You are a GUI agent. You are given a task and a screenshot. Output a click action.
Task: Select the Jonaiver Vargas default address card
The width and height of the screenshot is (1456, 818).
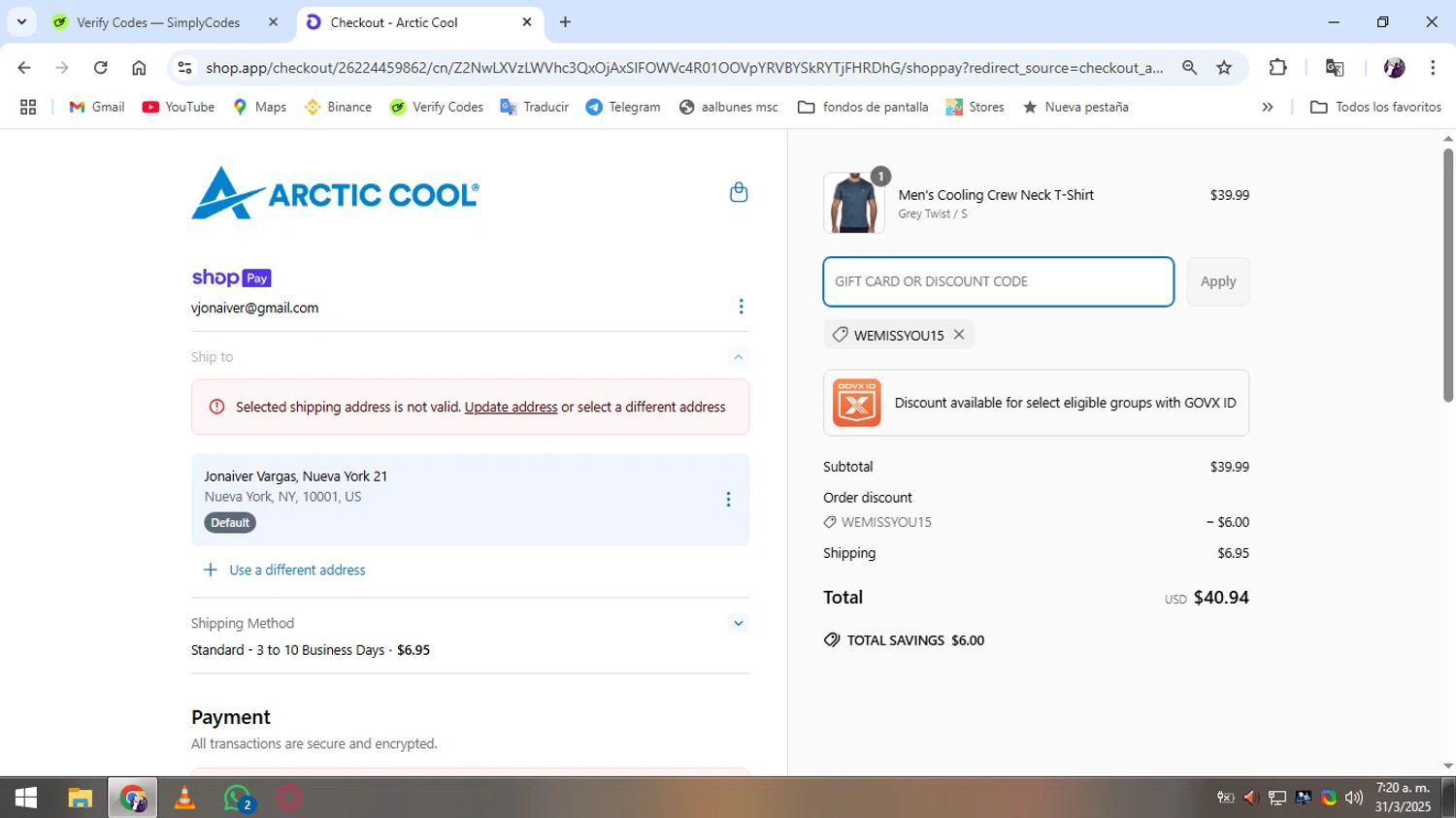470,499
